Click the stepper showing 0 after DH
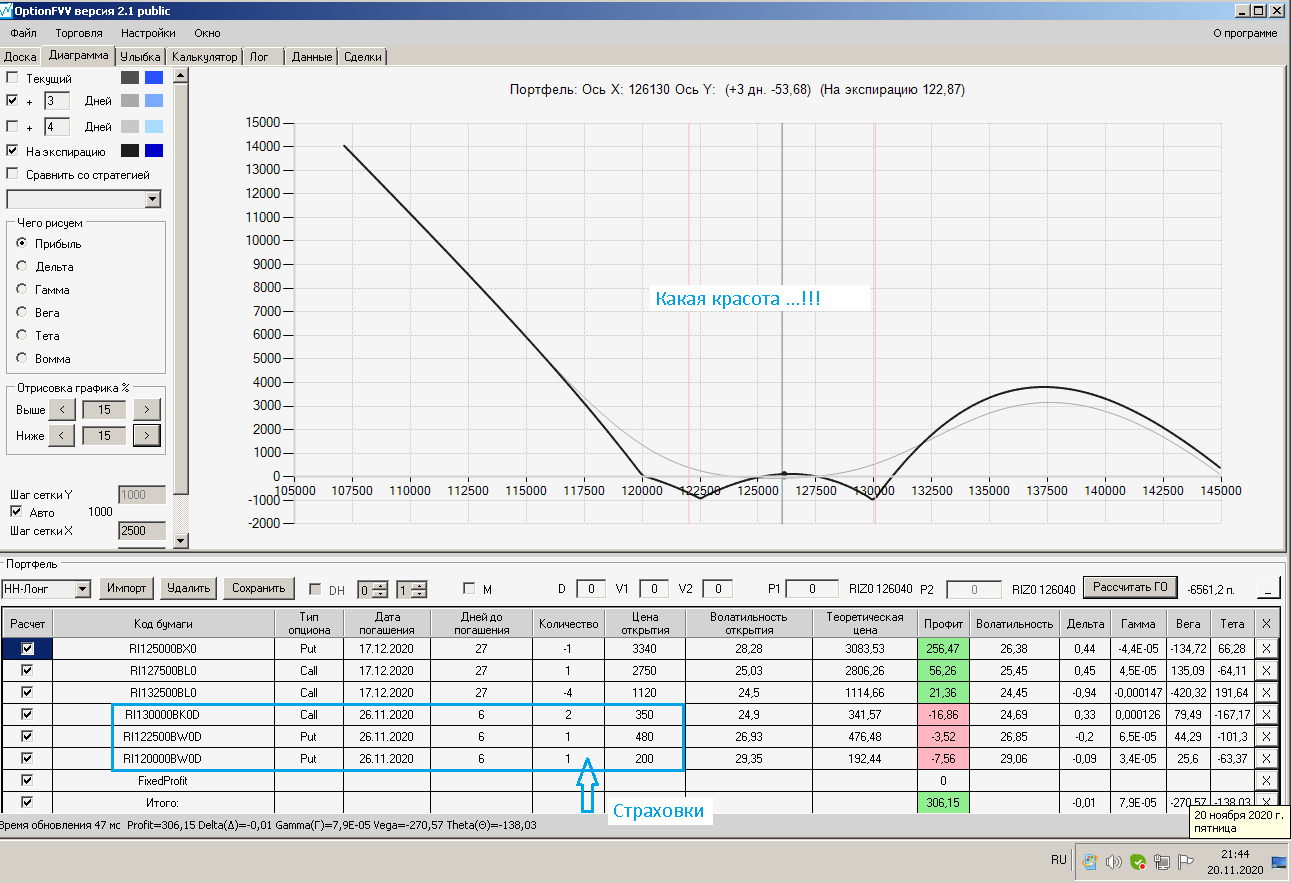Screen dimensions: 1291x883 tap(373, 589)
